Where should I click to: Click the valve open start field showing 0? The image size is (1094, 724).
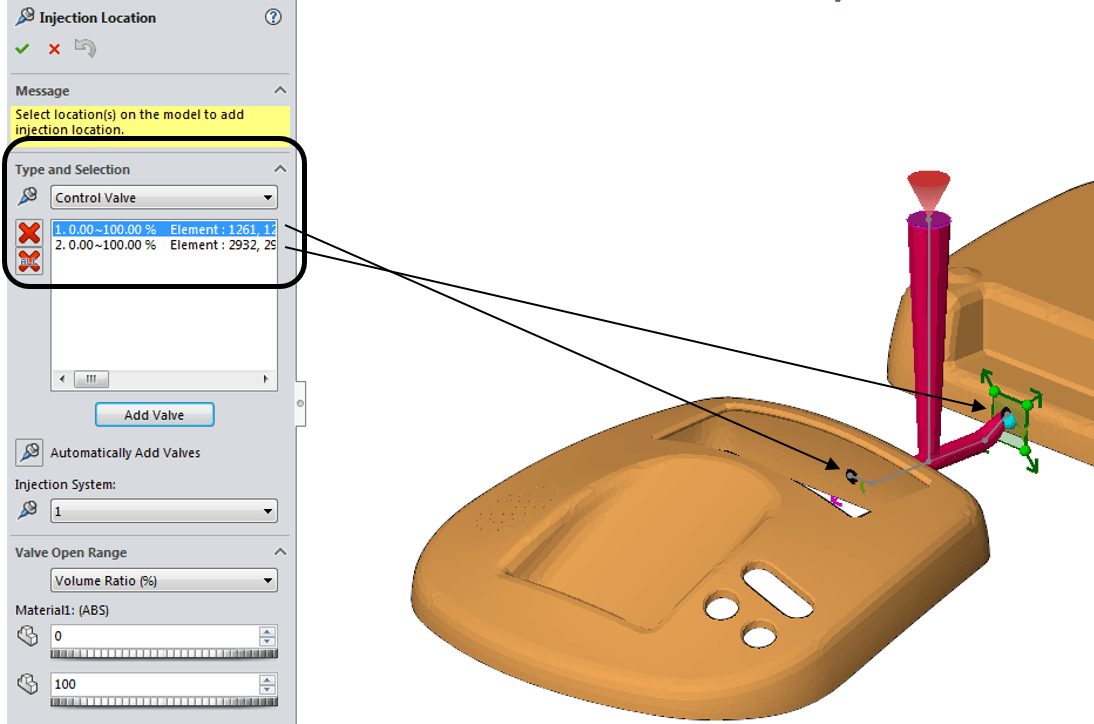[x=153, y=636]
